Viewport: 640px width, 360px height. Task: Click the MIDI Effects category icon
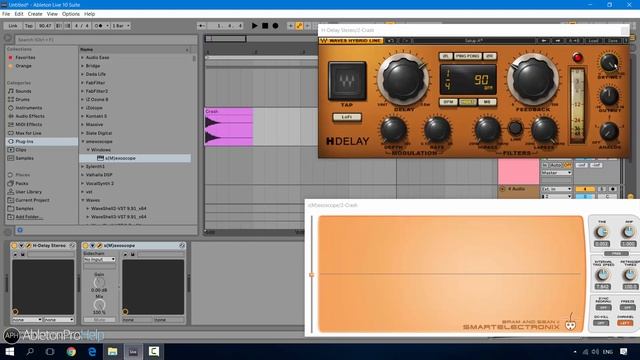(11, 124)
